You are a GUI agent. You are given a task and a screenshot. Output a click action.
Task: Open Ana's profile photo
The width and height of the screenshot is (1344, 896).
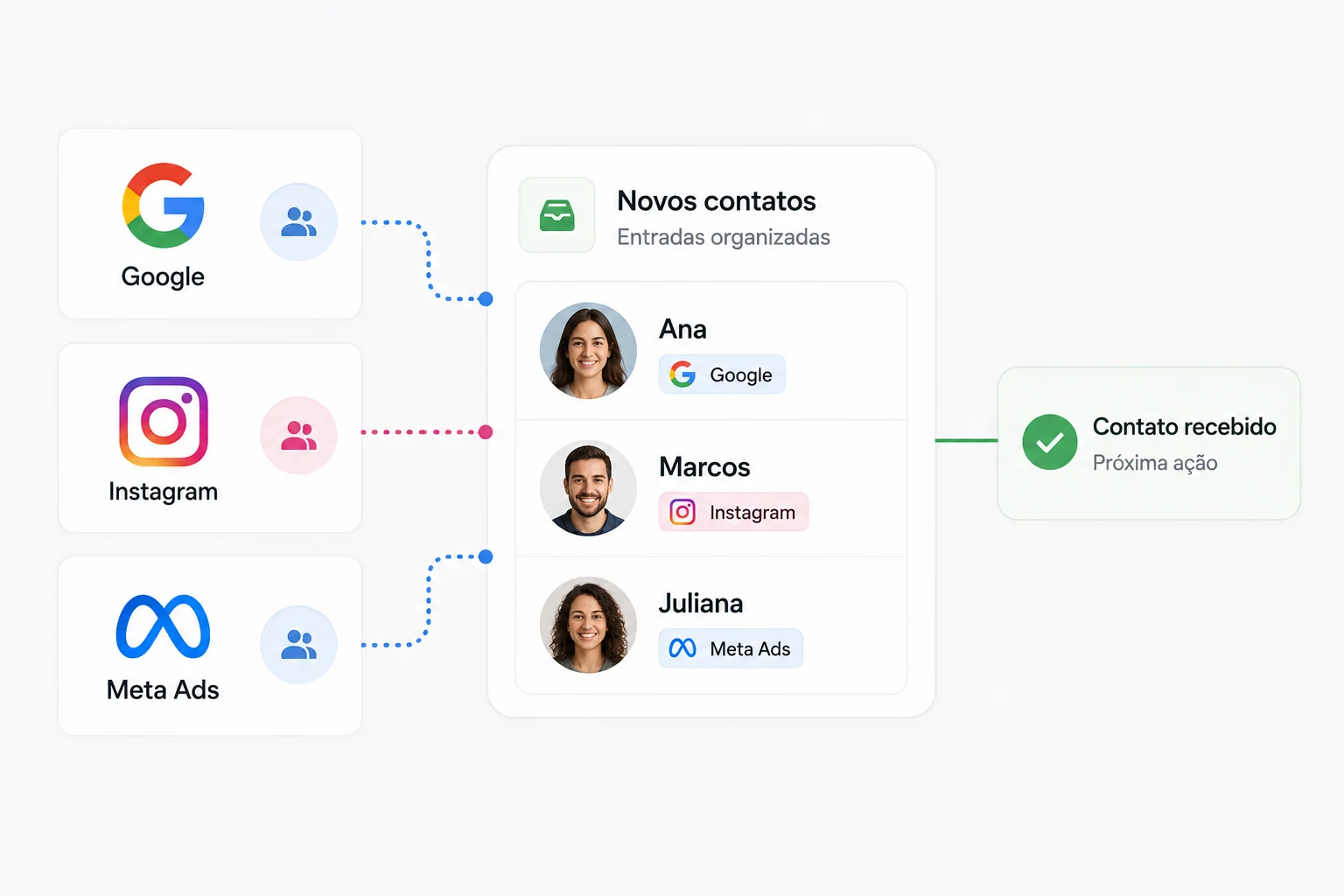[x=588, y=351]
